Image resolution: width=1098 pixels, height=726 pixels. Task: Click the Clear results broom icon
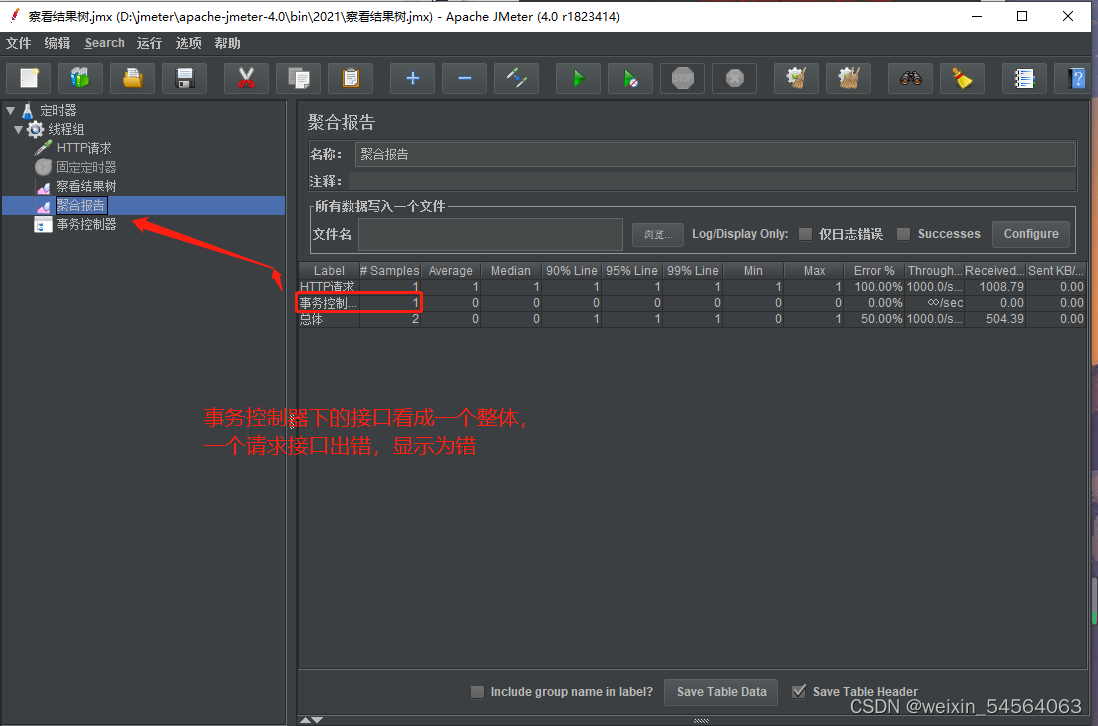[796, 78]
